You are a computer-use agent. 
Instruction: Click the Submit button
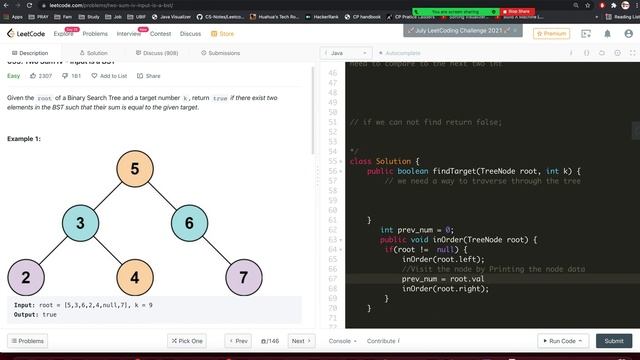[x=614, y=341]
